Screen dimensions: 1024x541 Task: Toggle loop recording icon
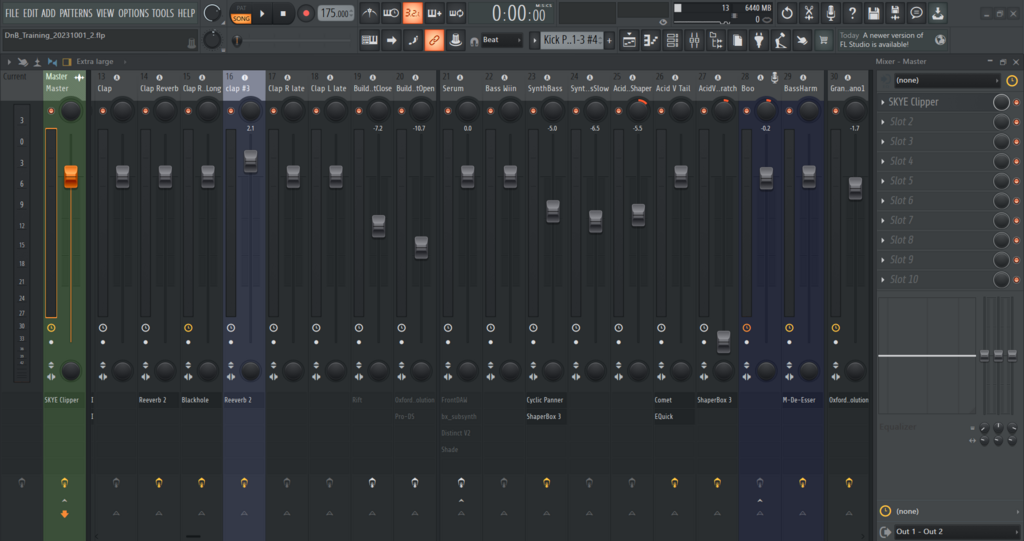[456, 12]
